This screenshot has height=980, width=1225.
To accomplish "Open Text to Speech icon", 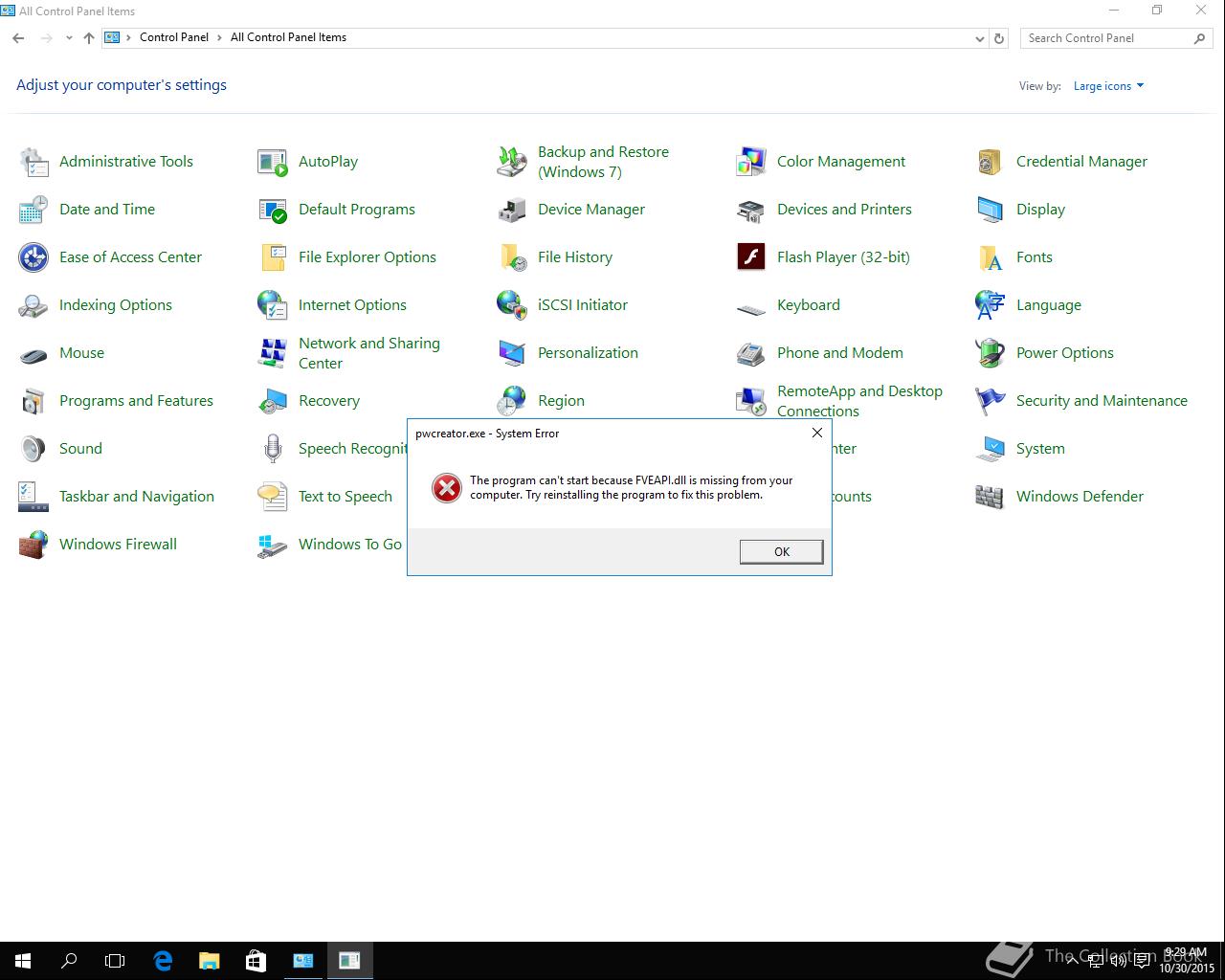I will [273, 497].
